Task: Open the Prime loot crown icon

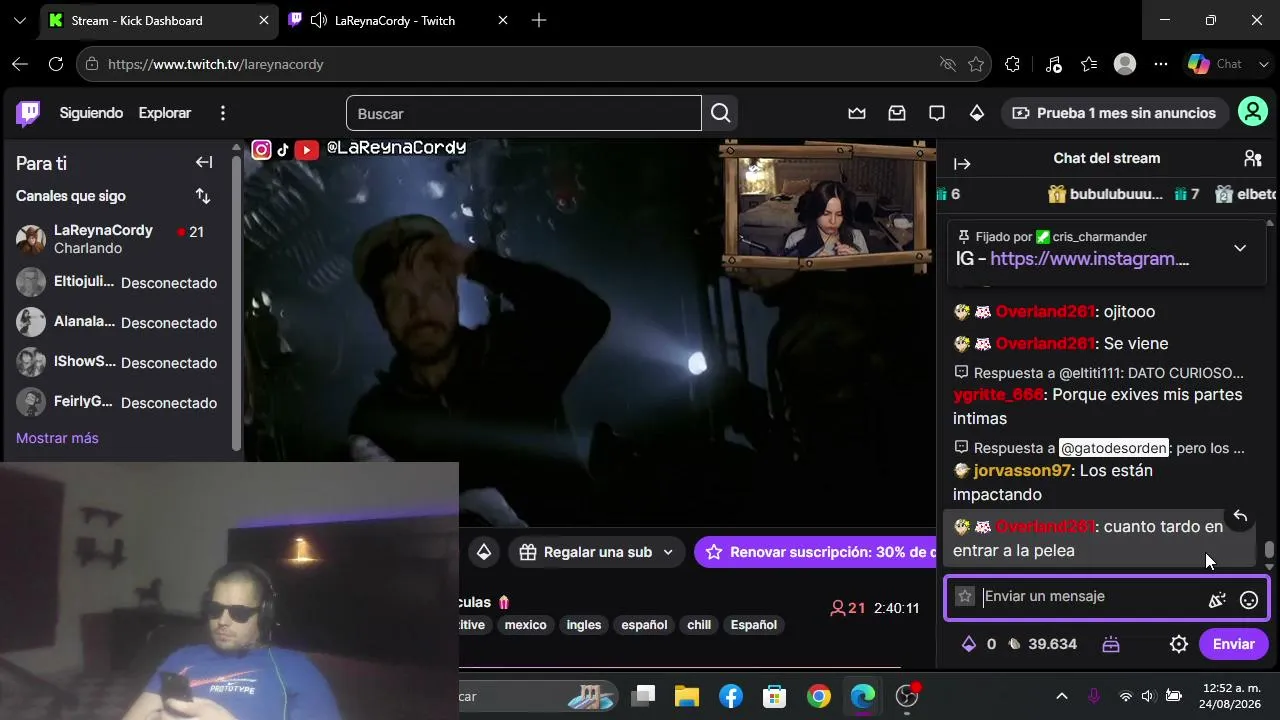Action: point(857,113)
